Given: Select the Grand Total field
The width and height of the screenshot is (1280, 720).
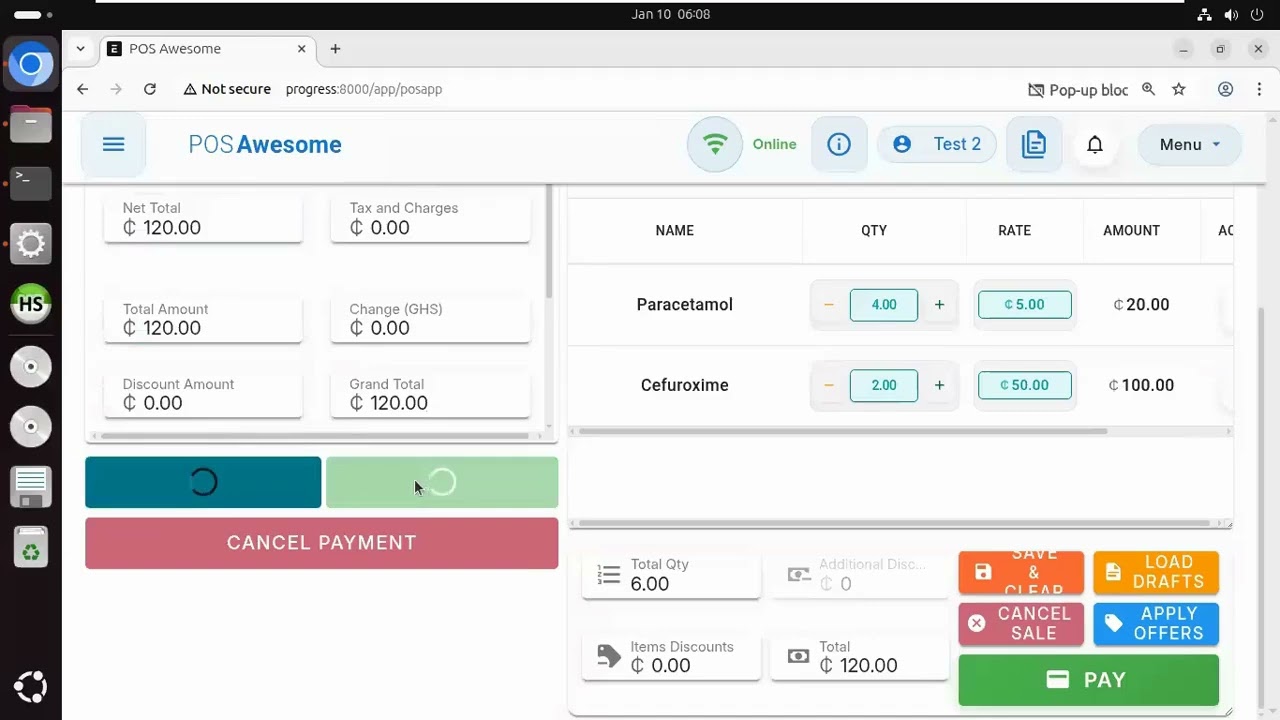Looking at the screenshot, I should (430, 395).
